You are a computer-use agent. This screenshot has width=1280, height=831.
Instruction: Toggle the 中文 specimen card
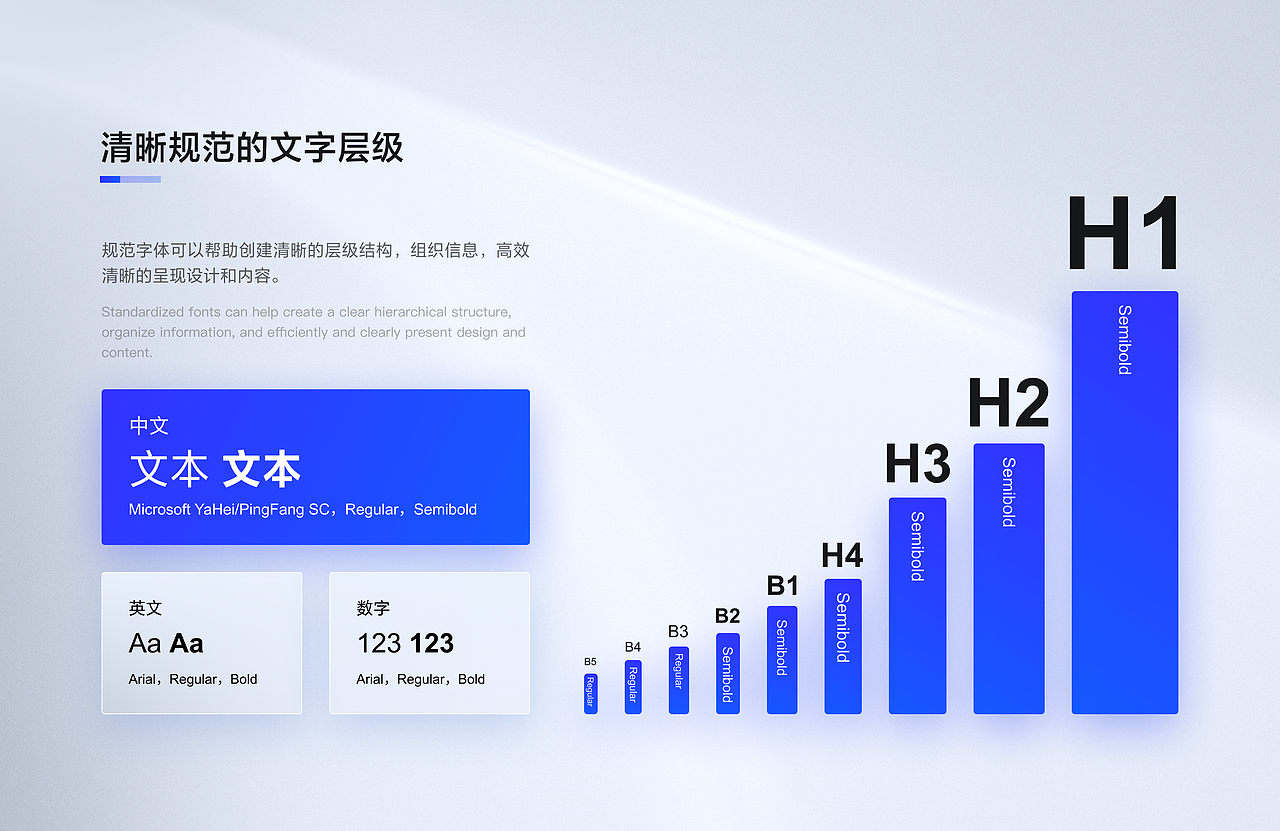coord(315,467)
